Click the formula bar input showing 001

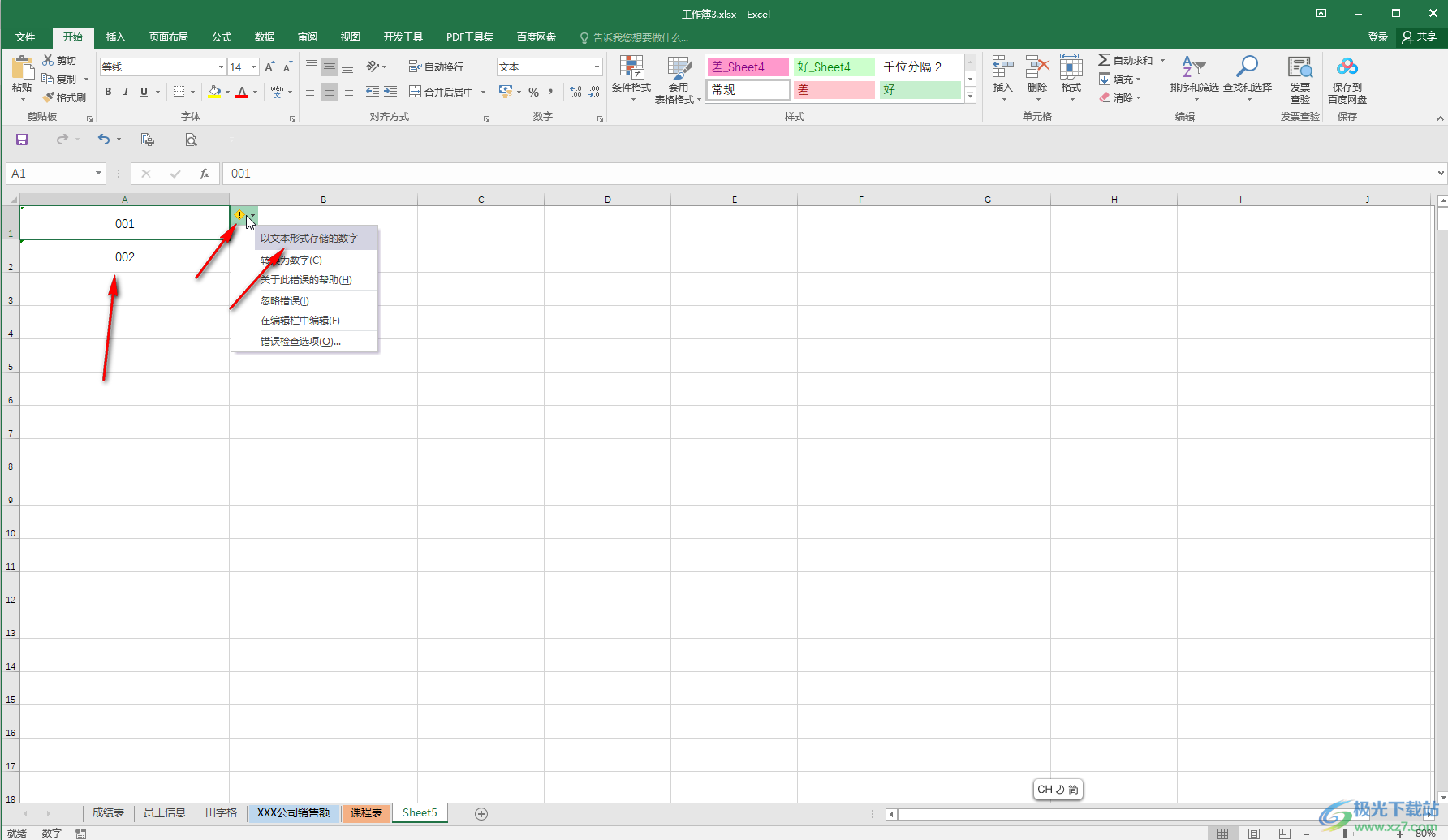pos(828,174)
